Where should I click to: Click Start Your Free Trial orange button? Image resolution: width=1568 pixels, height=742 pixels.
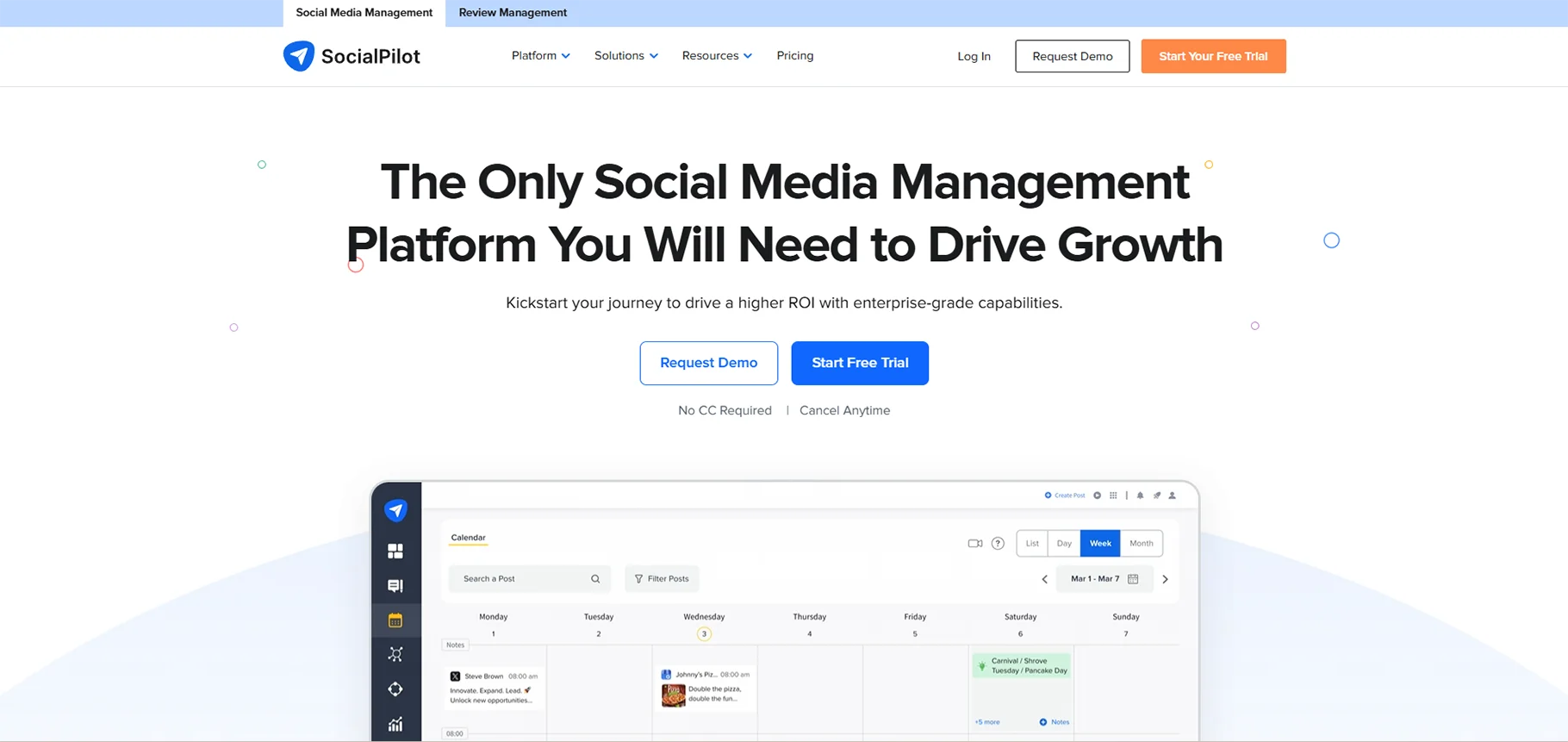point(1213,56)
